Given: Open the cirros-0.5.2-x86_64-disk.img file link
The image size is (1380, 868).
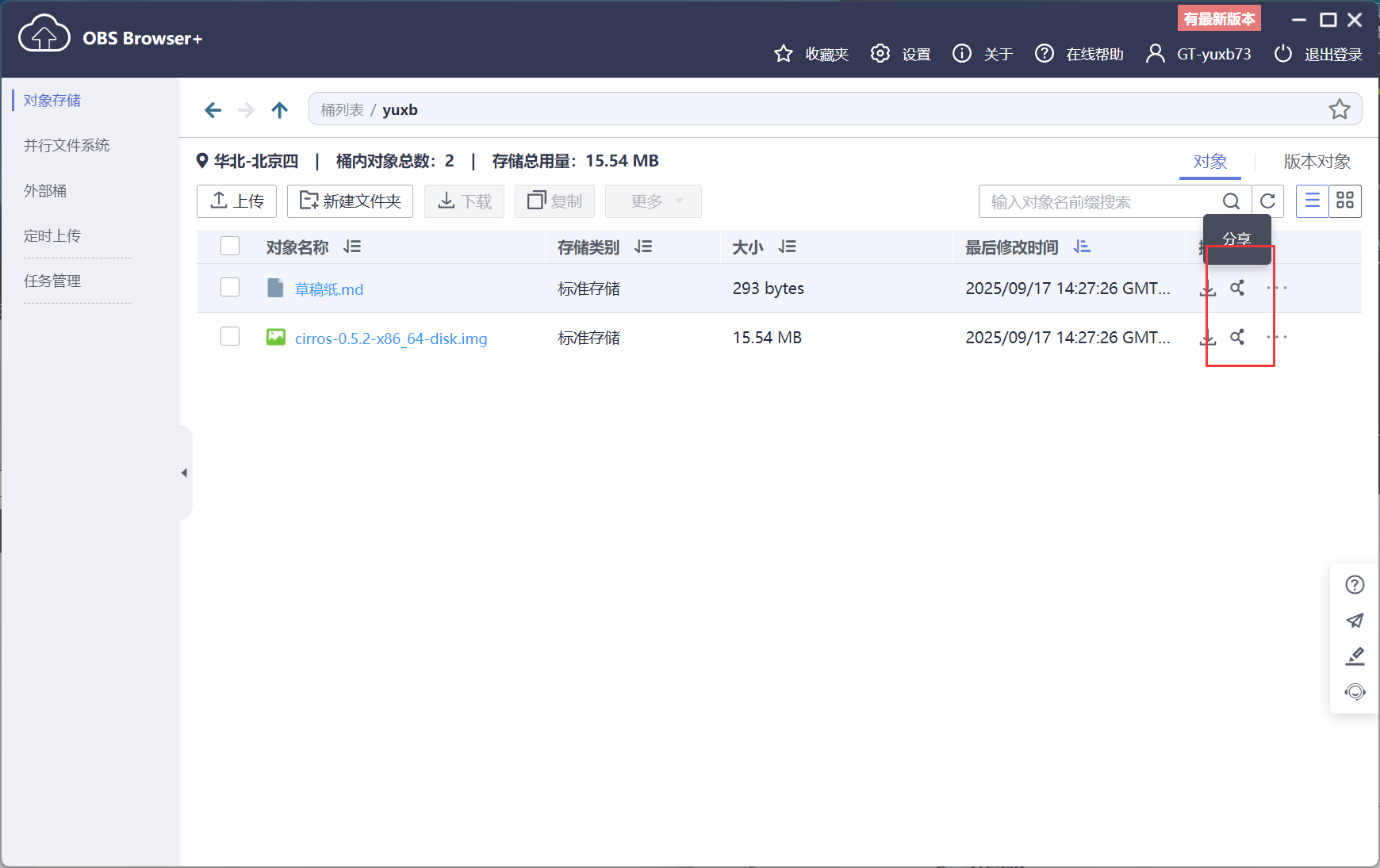Looking at the screenshot, I should (x=391, y=338).
